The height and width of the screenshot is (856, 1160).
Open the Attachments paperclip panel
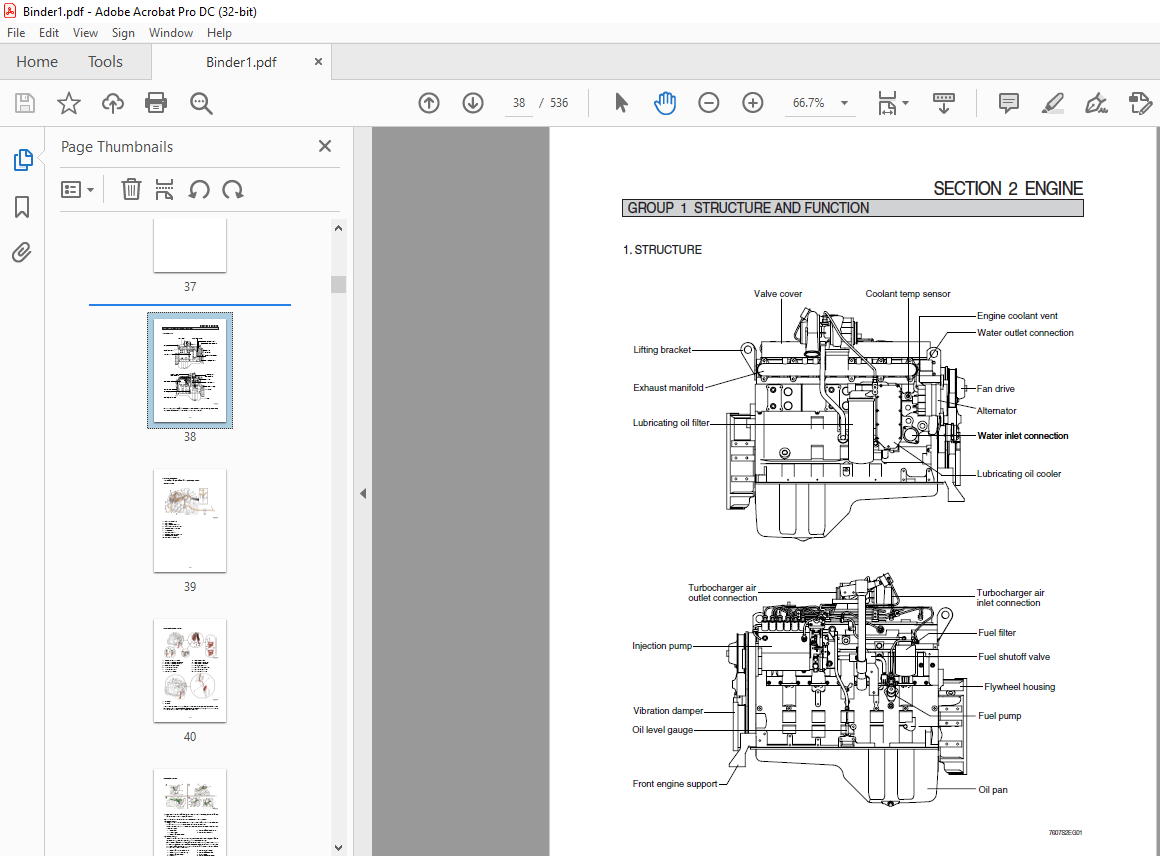tap(22, 253)
